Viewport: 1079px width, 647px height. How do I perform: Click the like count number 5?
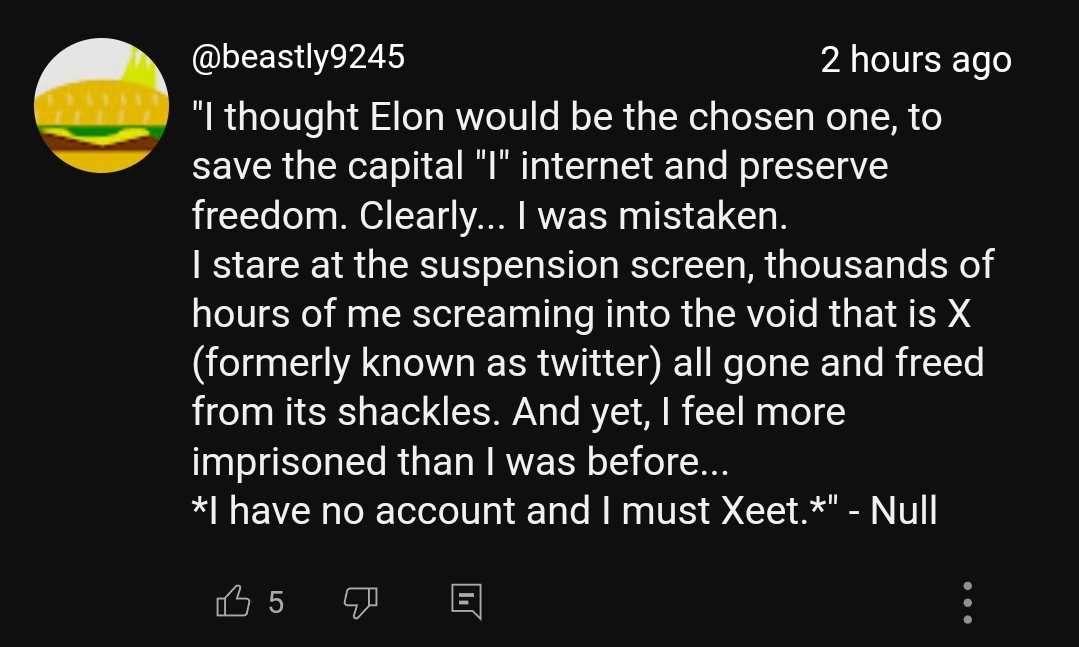point(276,602)
